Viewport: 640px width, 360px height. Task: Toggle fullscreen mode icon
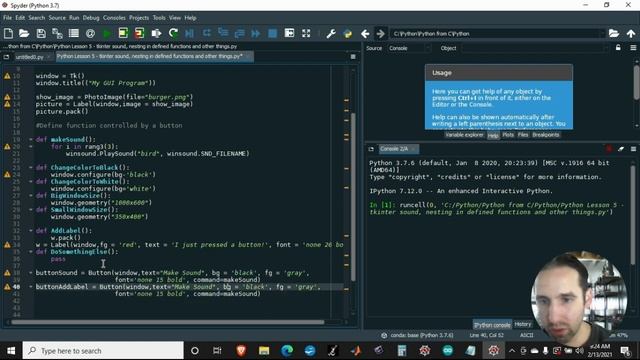pyautogui.click(x=306, y=33)
